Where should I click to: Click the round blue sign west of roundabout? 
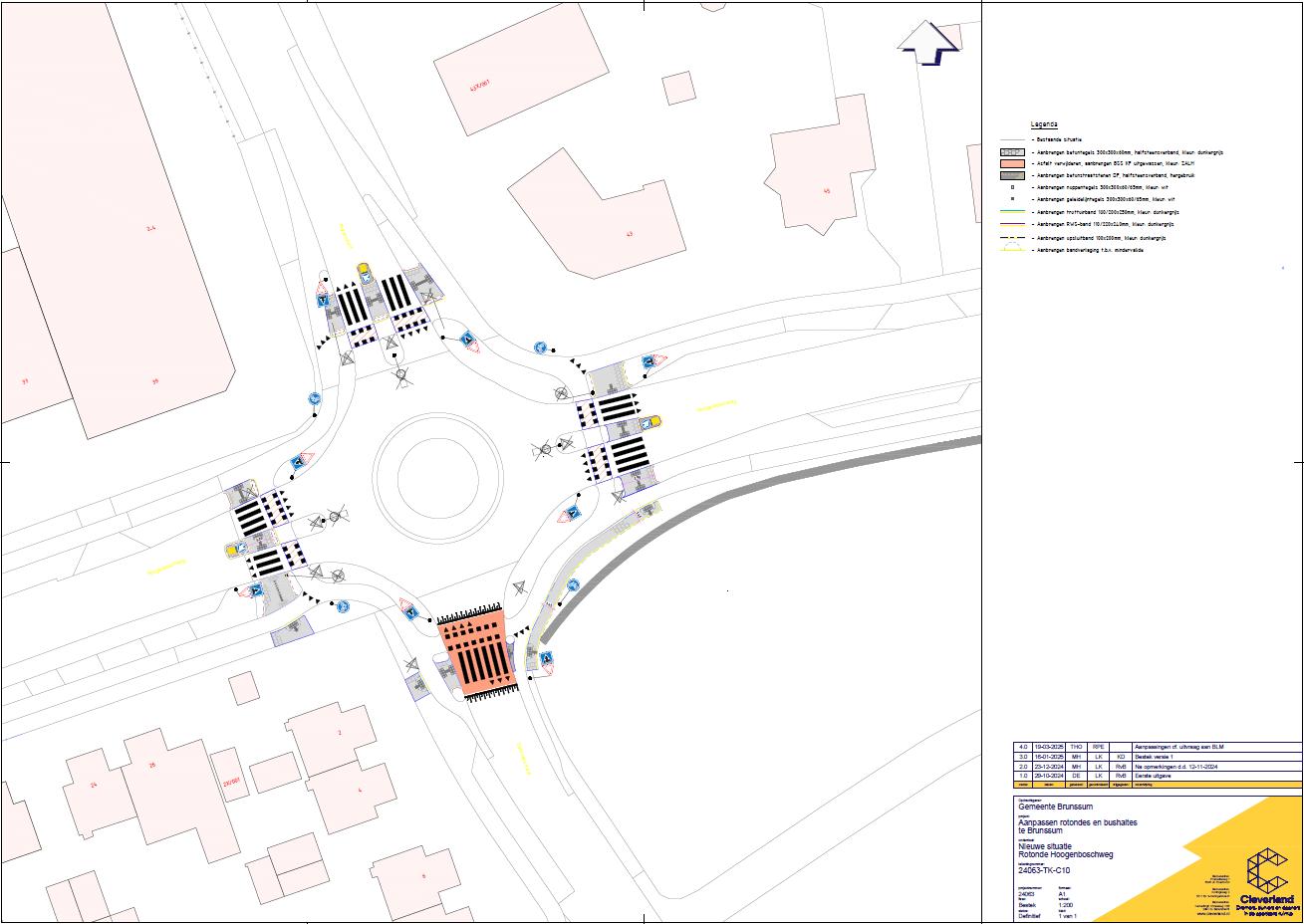click(315, 398)
